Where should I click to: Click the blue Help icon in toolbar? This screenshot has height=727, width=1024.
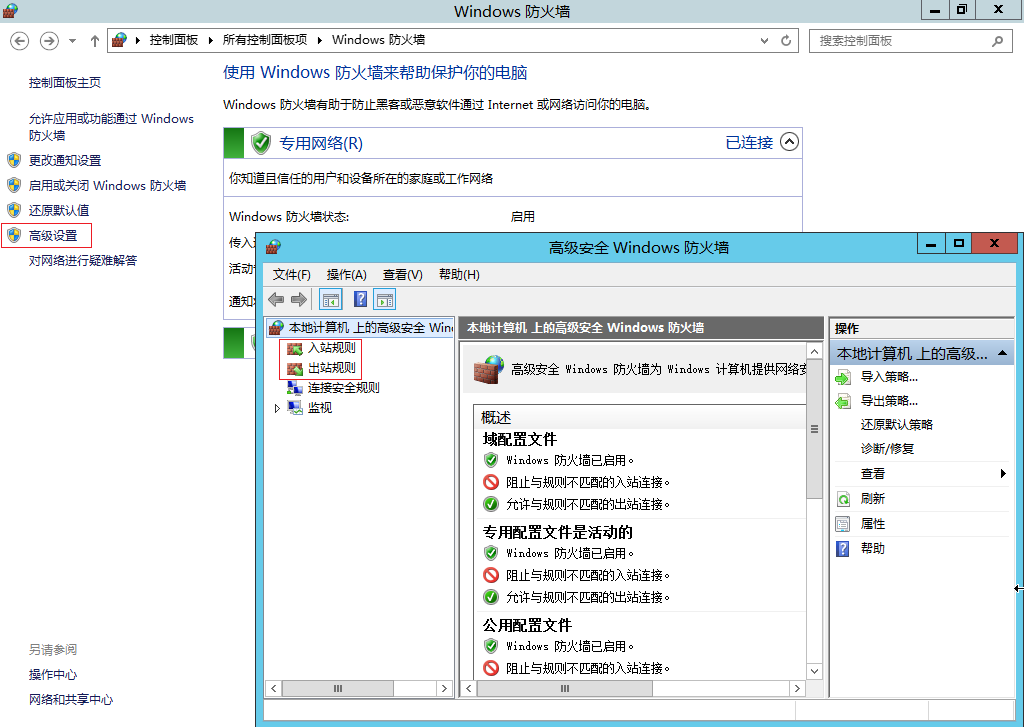(360, 299)
